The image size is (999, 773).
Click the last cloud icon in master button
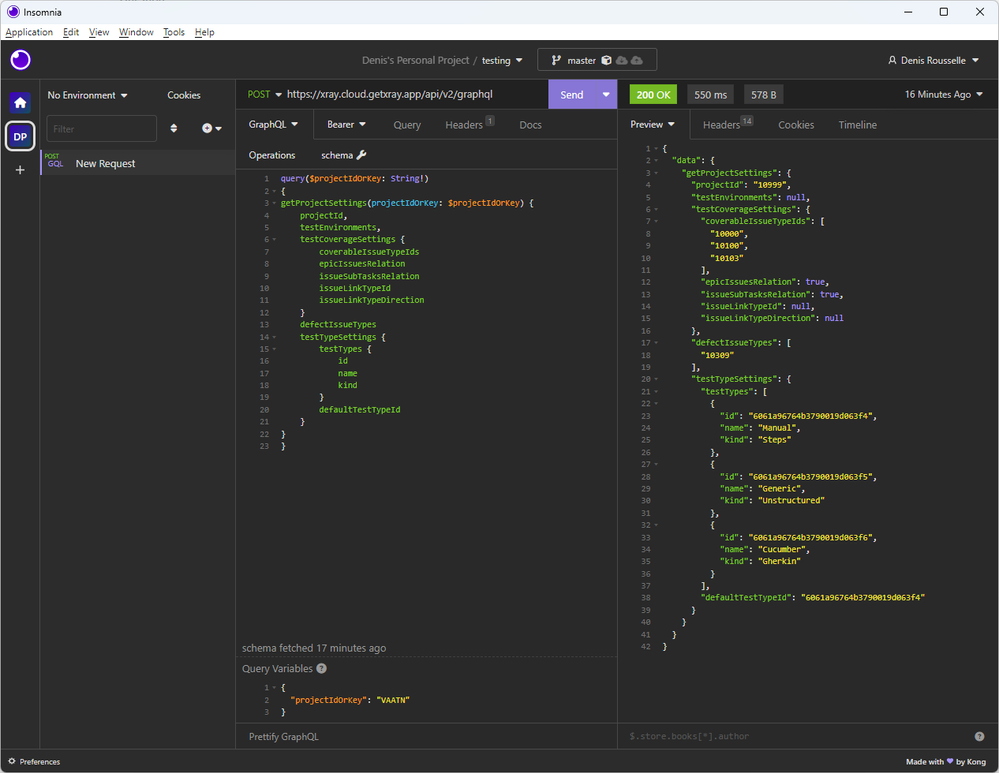tap(636, 60)
